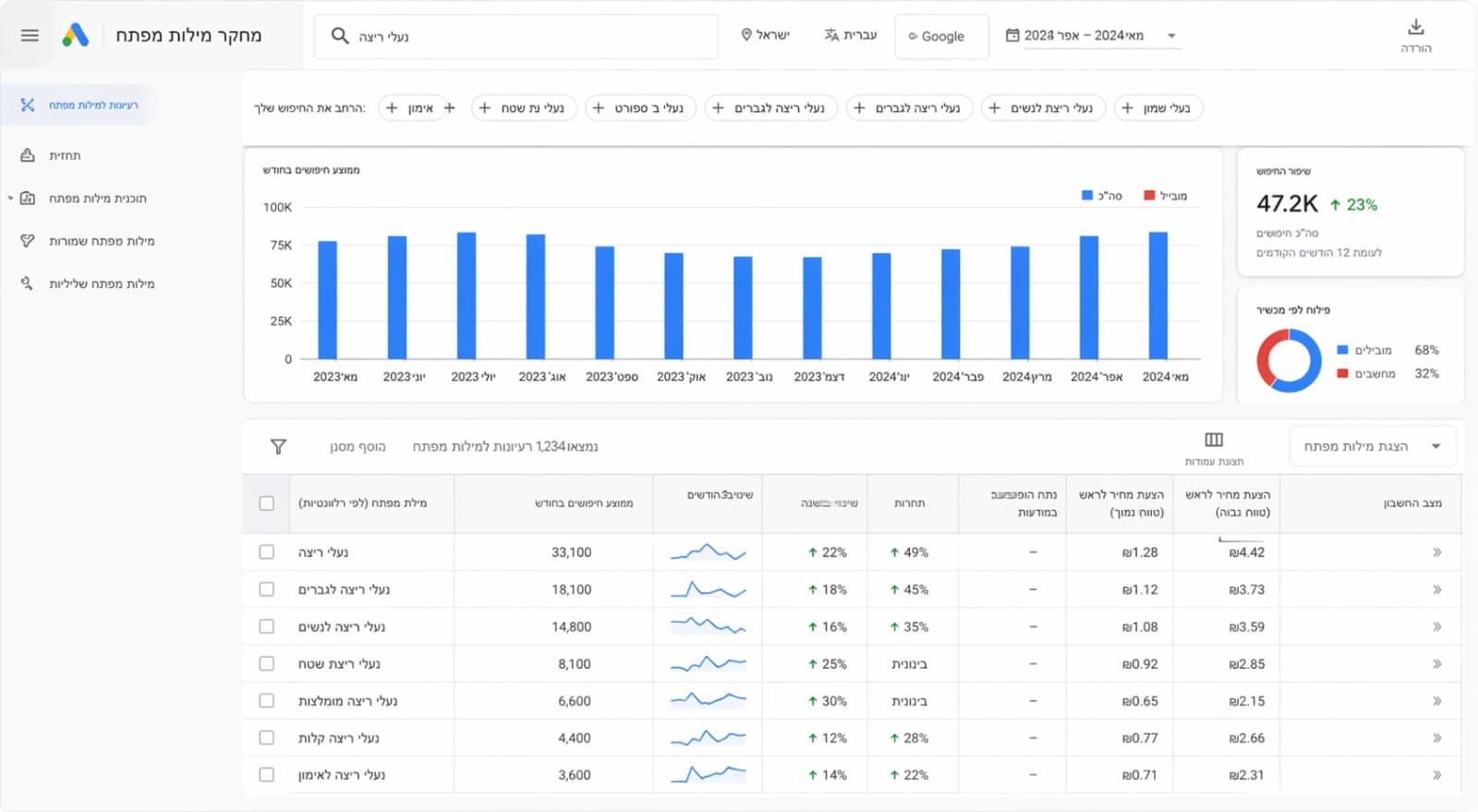Click the Google network button
This screenshot has height=812, width=1478.
[x=941, y=37]
